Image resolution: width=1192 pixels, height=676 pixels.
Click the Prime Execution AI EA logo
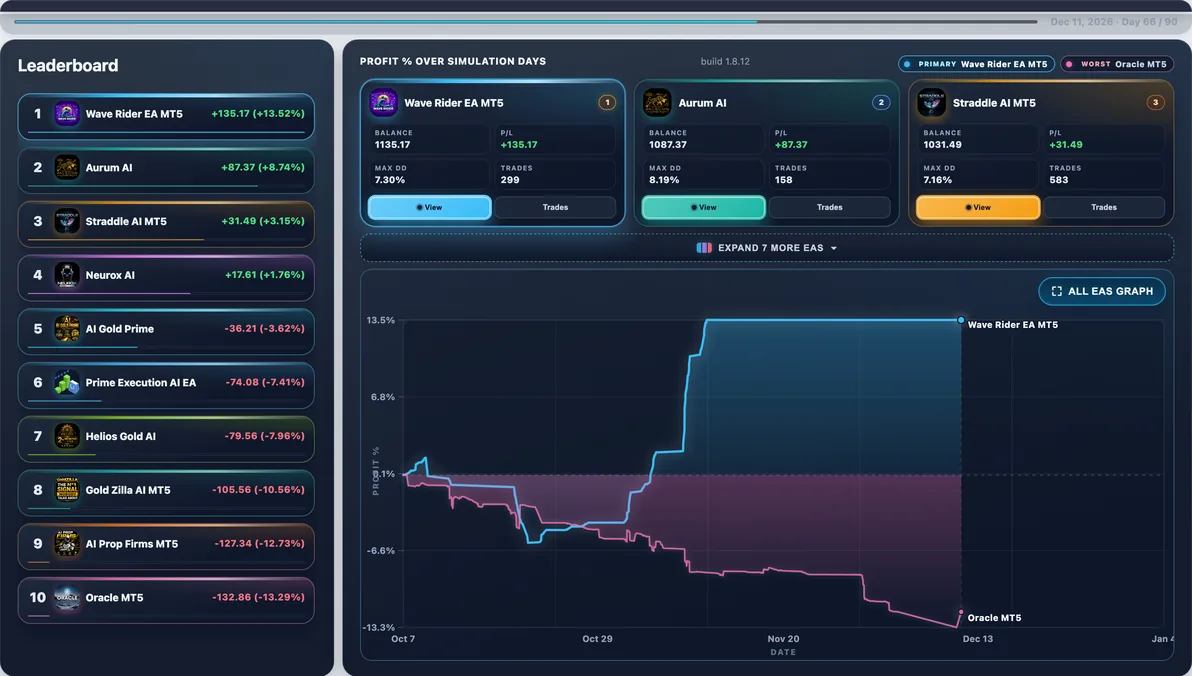coord(67,382)
